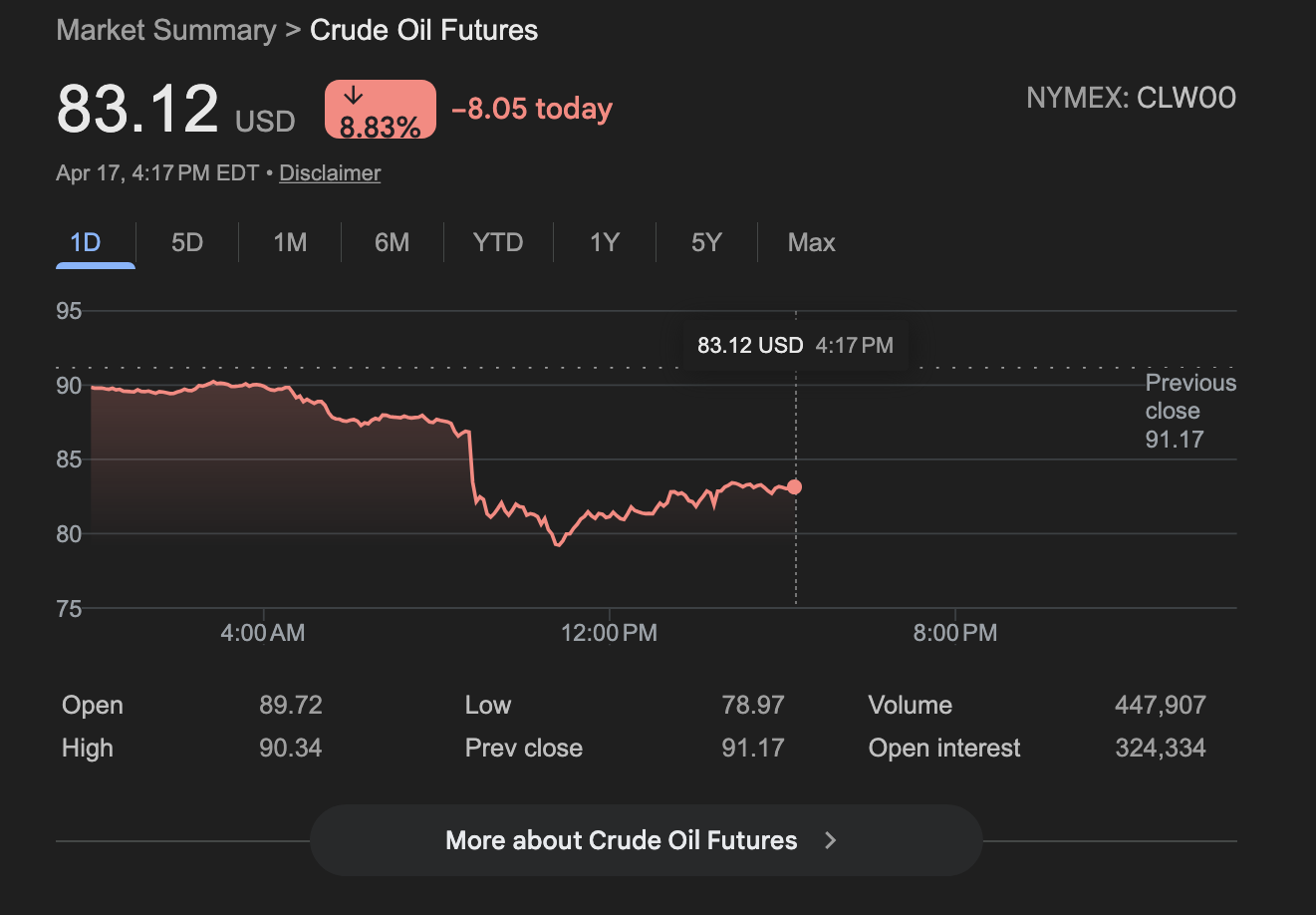This screenshot has height=915, width=1316.
Task: Click the red 8.83% down-arrow badge
Action: coord(380,110)
